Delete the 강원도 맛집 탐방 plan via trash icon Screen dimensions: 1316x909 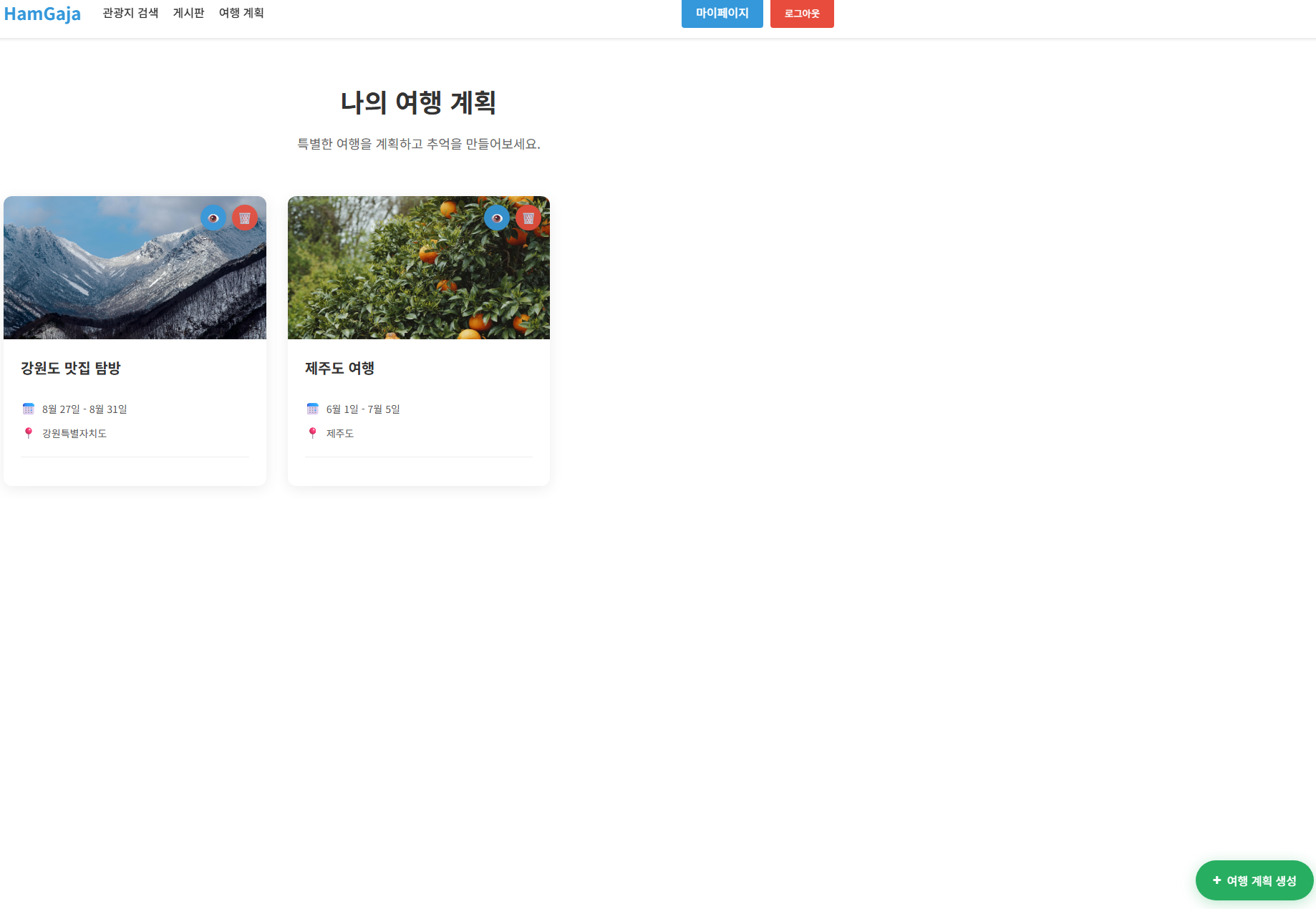pyautogui.click(x=245, y=218)
